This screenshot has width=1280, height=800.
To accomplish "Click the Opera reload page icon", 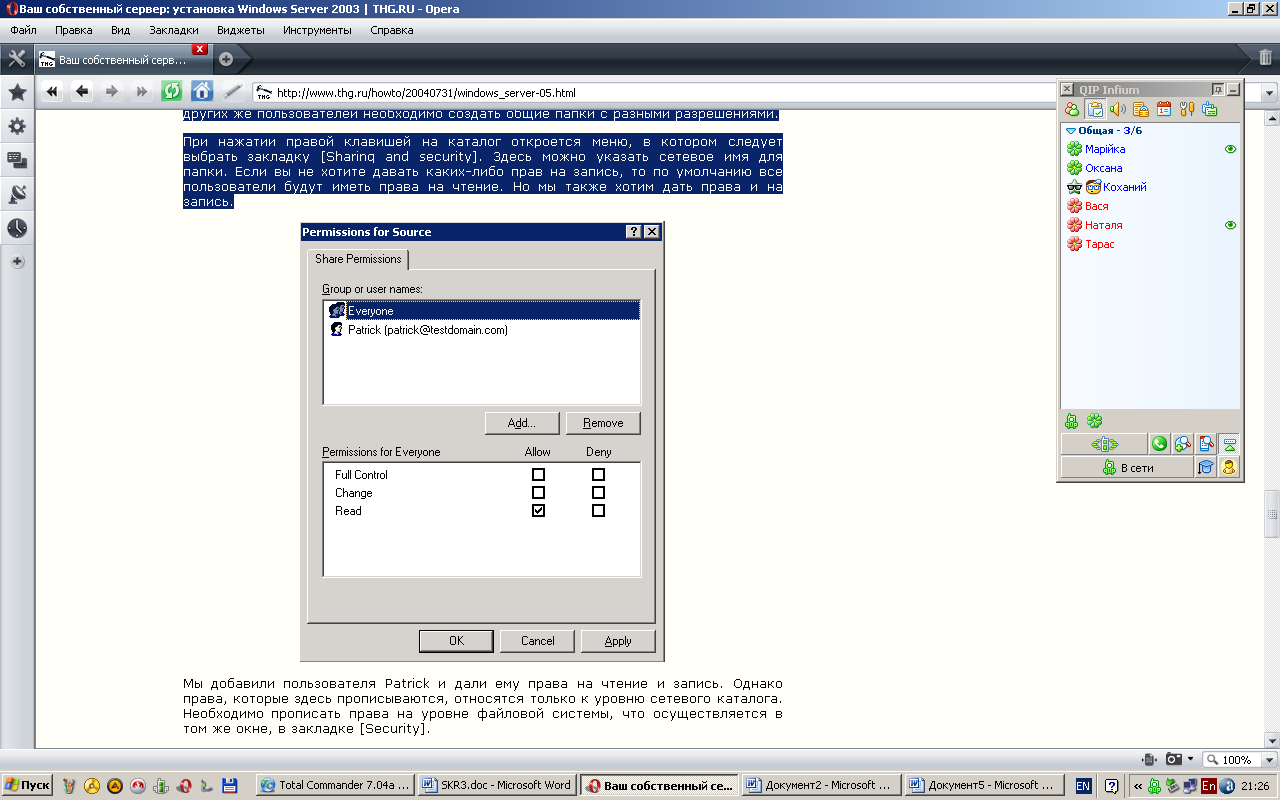I will [x=172, y=92].
